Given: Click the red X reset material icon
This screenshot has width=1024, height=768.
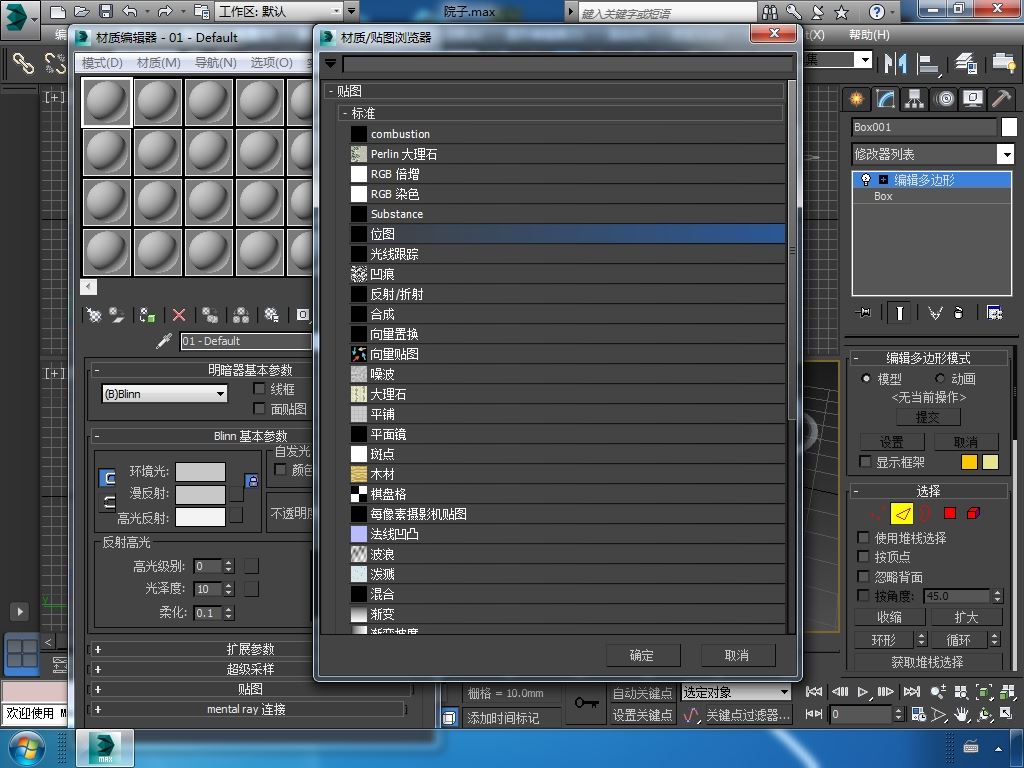Looking at the screenshot, I should (x=178, y=315).
